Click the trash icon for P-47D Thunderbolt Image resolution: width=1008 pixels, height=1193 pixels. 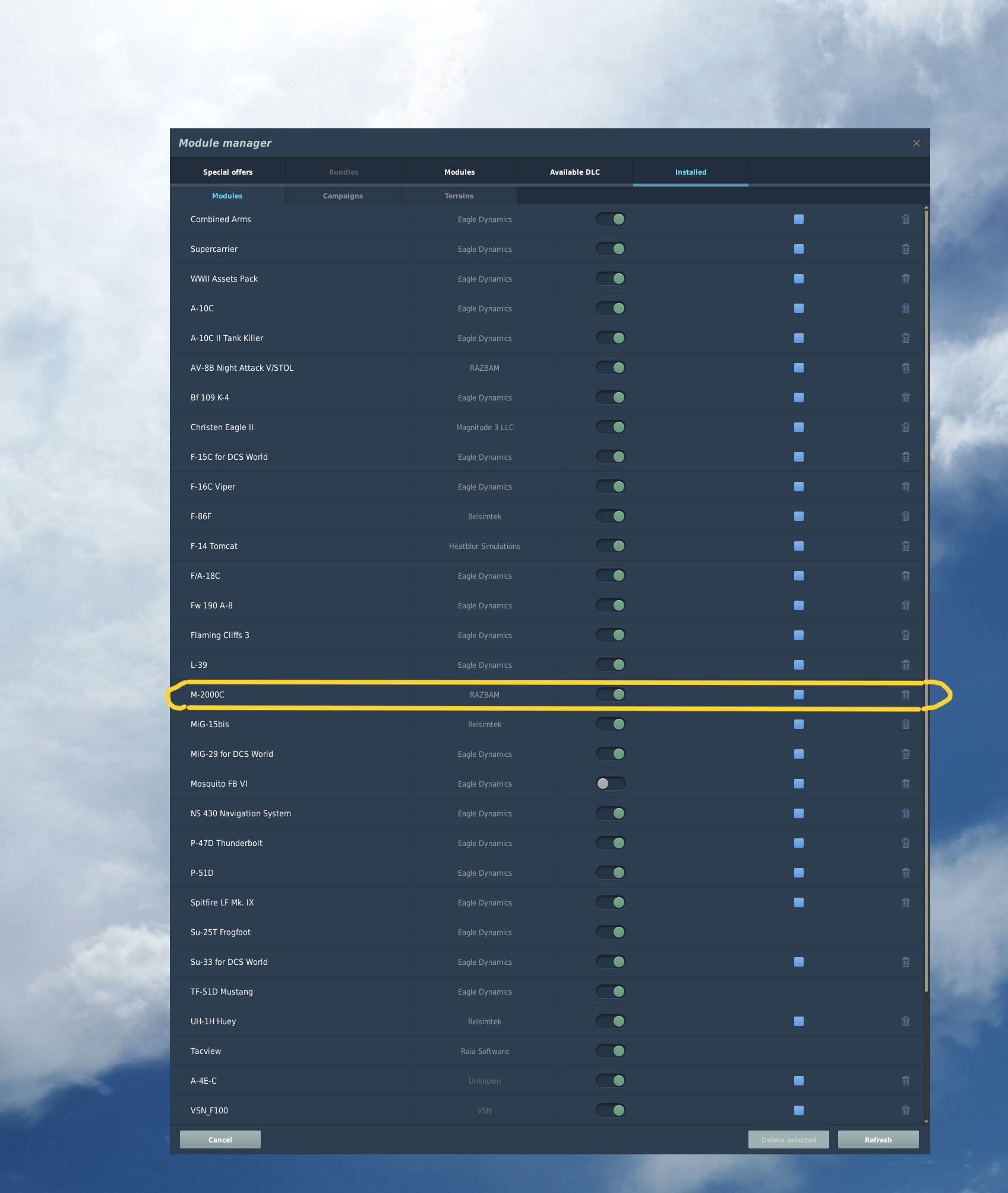pos(905,843)
